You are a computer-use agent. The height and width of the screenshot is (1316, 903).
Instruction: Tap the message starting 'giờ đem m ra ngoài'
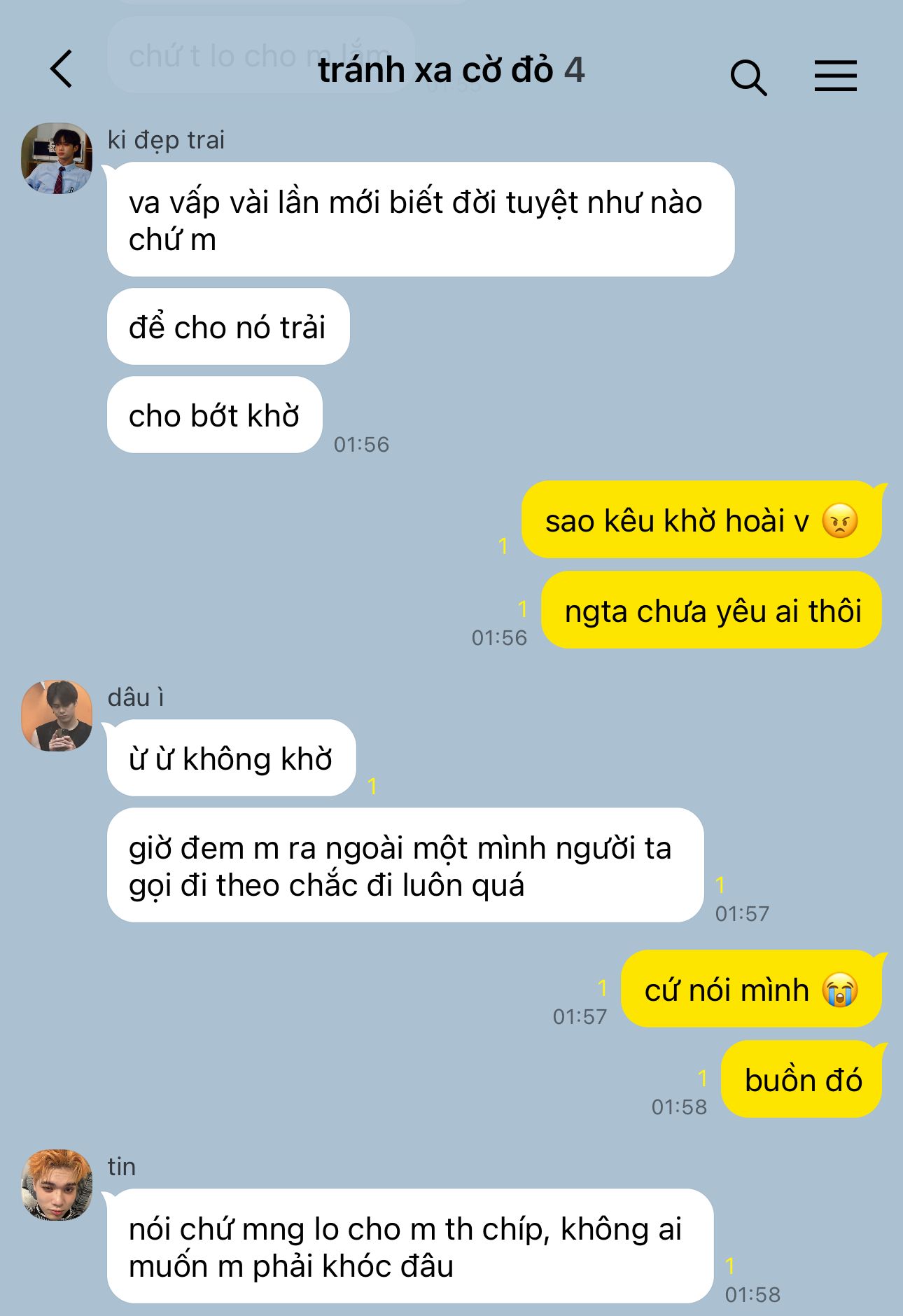click(405, 865)
